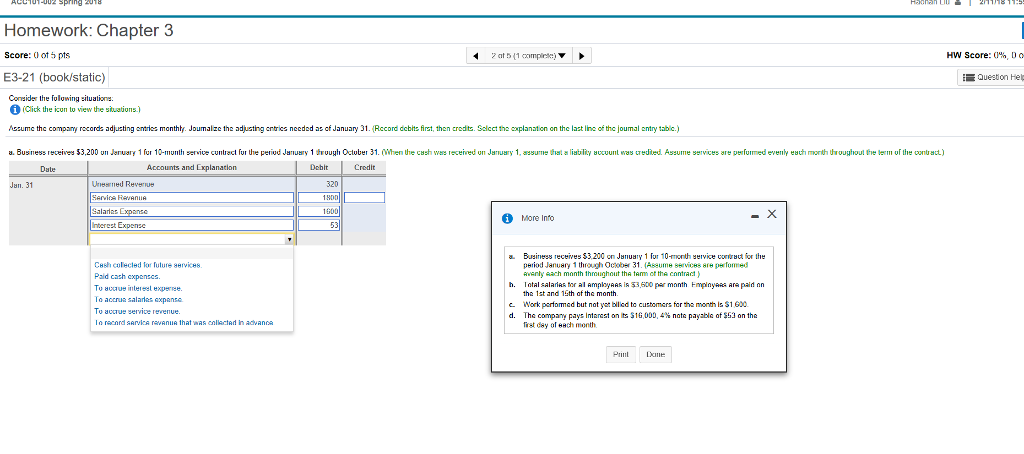The height and width of the screenshot is (454, 1024).
Task: Toggle the explanation dropdown arrow
Action: pos(289,239)
